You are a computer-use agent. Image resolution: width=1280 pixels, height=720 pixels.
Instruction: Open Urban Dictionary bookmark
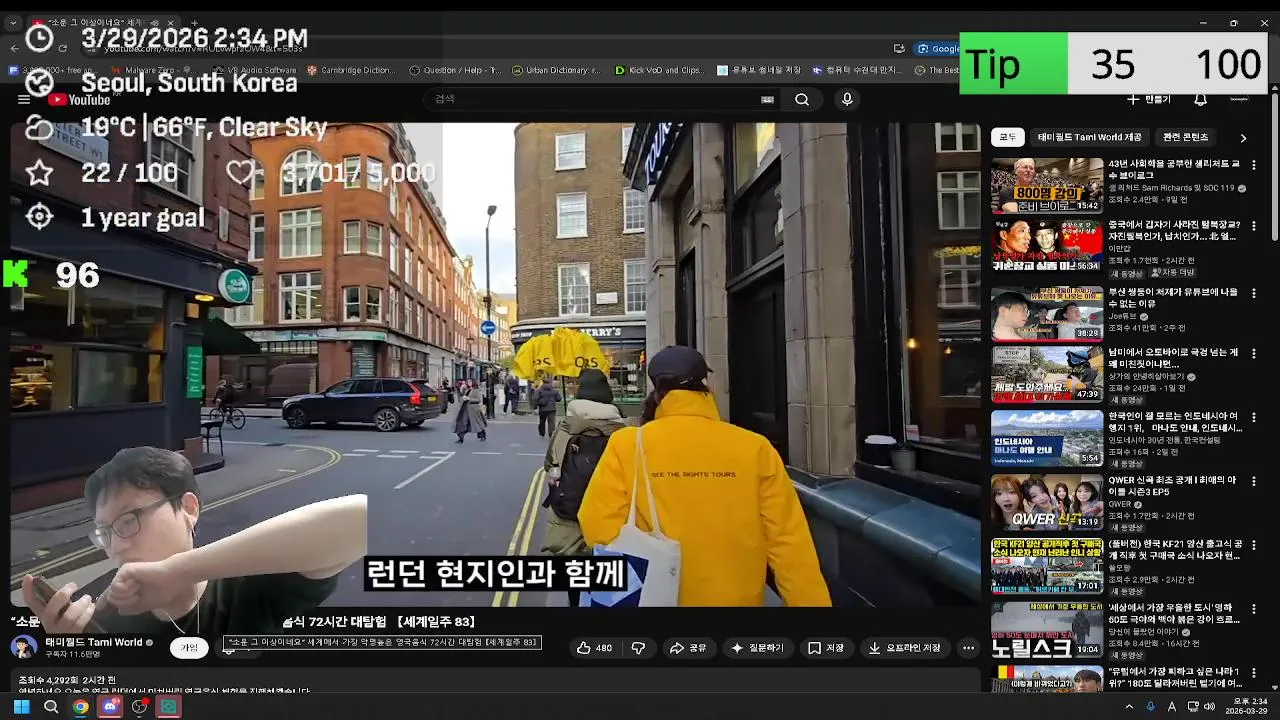(x=556, y=70)
